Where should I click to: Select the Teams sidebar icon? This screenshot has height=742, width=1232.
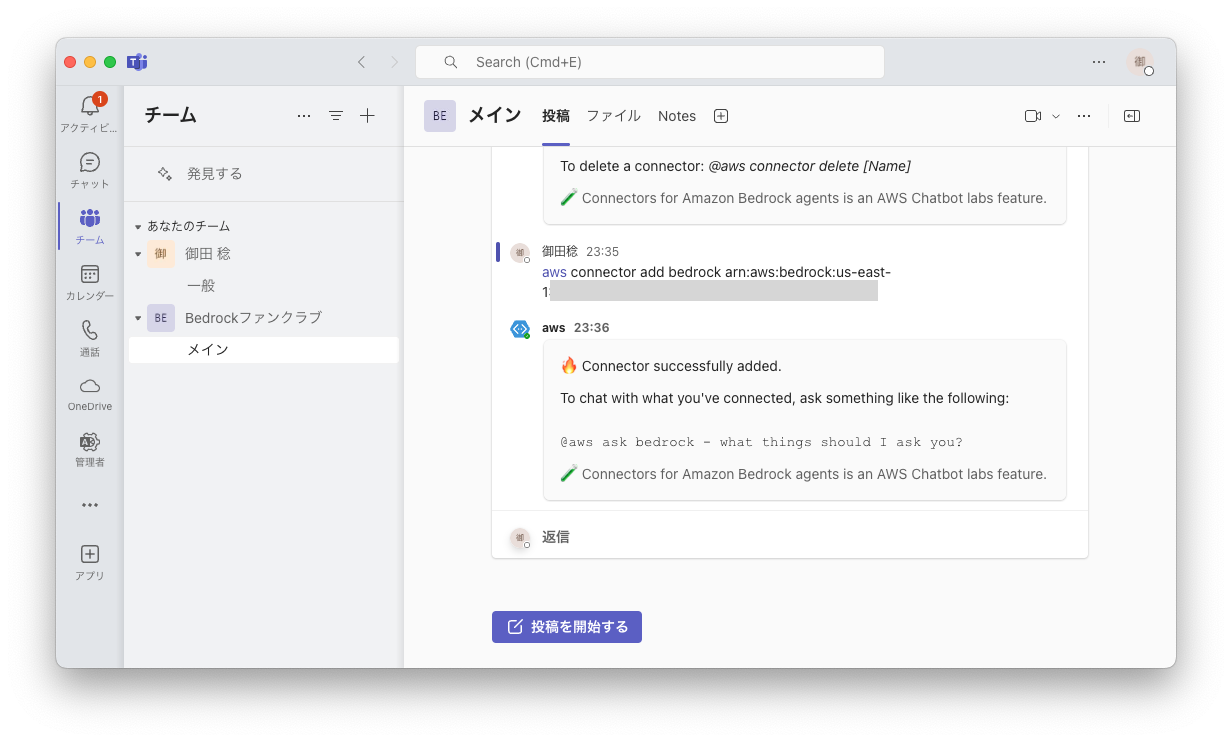pos(90,218)
